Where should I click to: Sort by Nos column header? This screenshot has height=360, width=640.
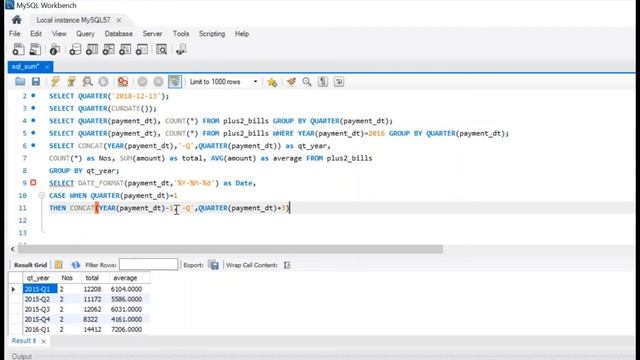[67, 278]
